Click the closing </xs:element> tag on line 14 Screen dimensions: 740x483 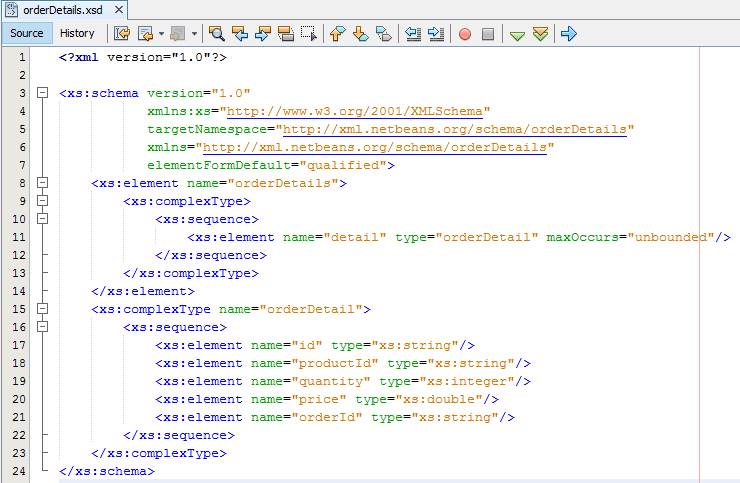[x=143, y=291]
